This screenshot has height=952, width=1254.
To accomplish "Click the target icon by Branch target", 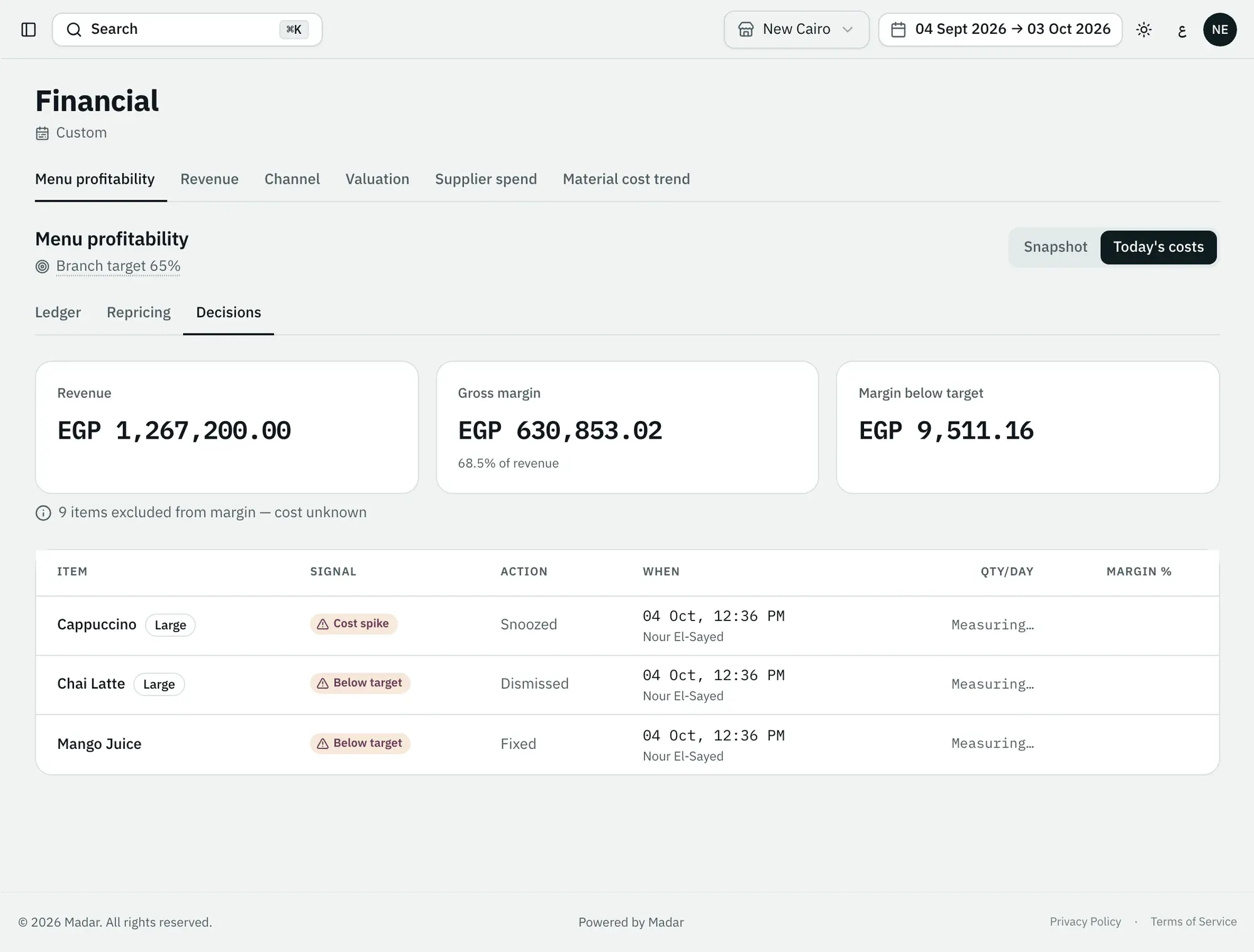I will [42, 266].
